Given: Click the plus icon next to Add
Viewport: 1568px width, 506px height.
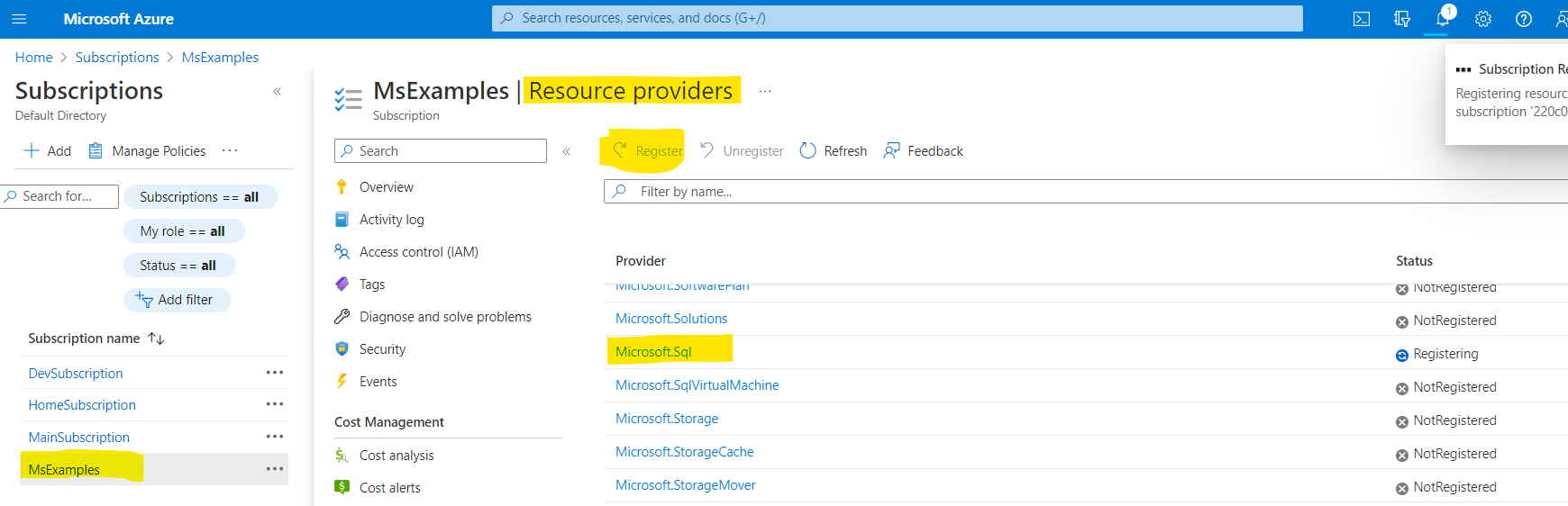Looking at the screenshot, I should point(32,150).
